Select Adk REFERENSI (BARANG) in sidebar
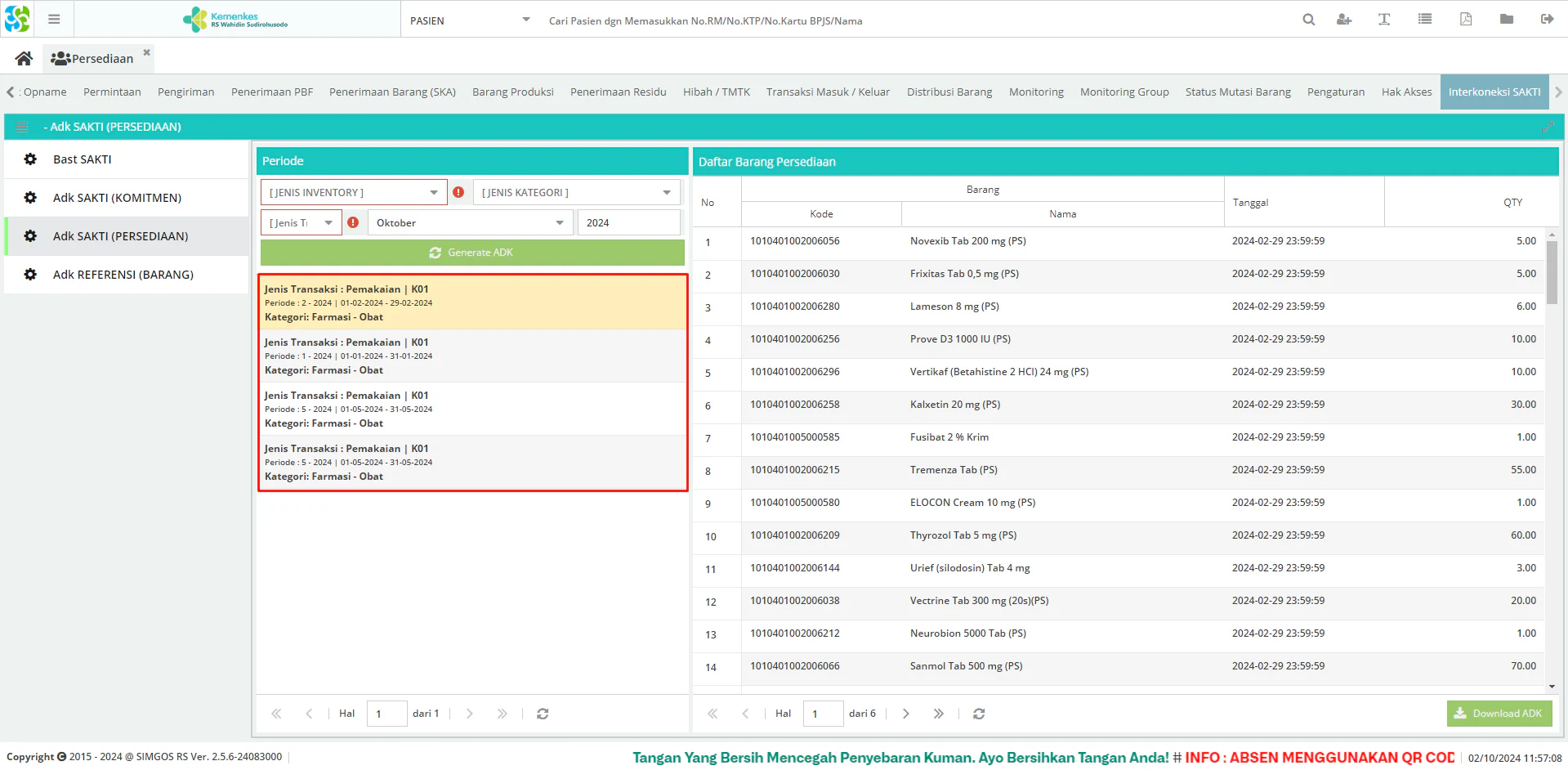Image resolution: width=1568 pixels, height=770 pixels. [123, 275]
